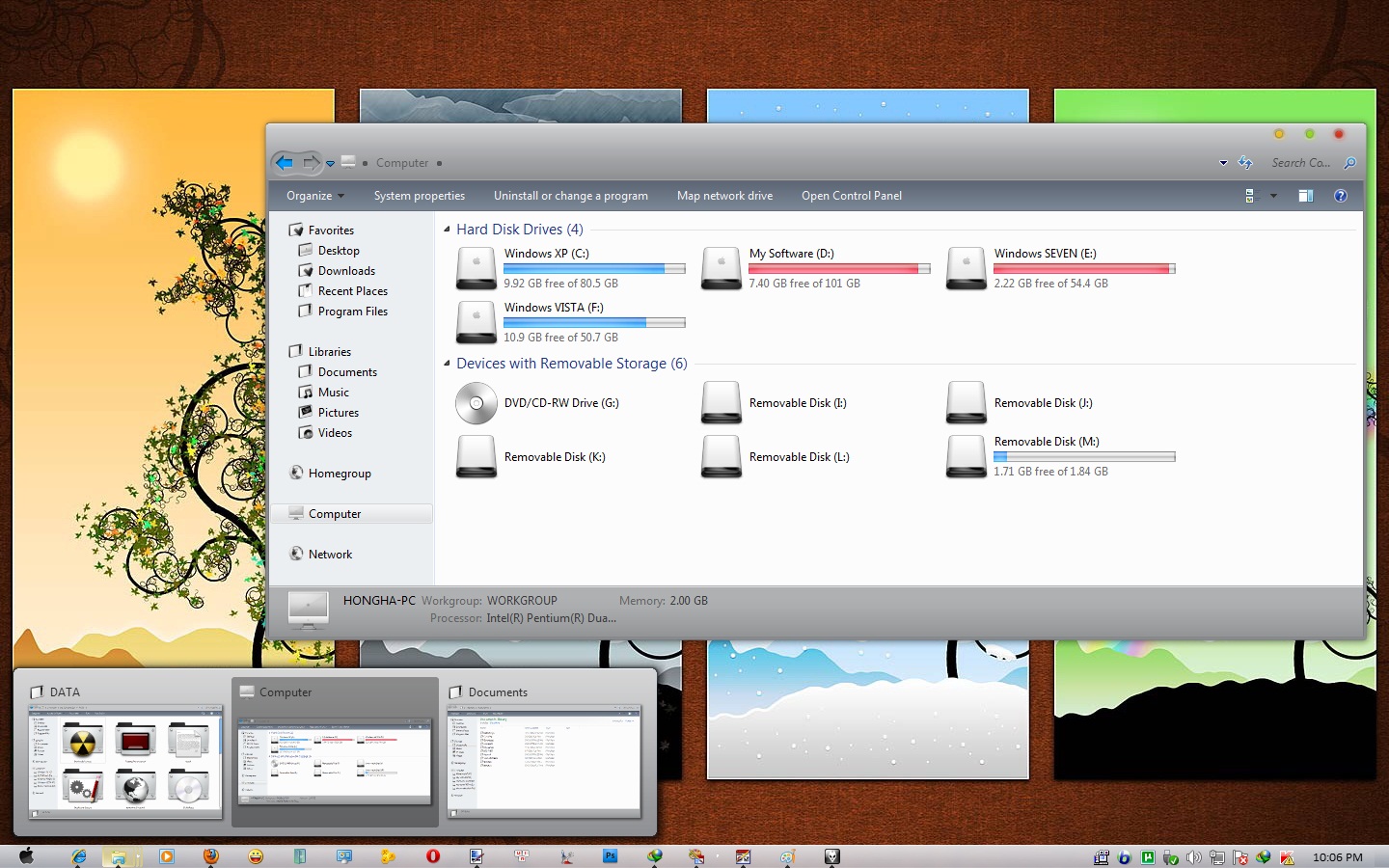Open the Apple logo start button
This screenshot has height=868, width=1389.
tap(27, 856)
